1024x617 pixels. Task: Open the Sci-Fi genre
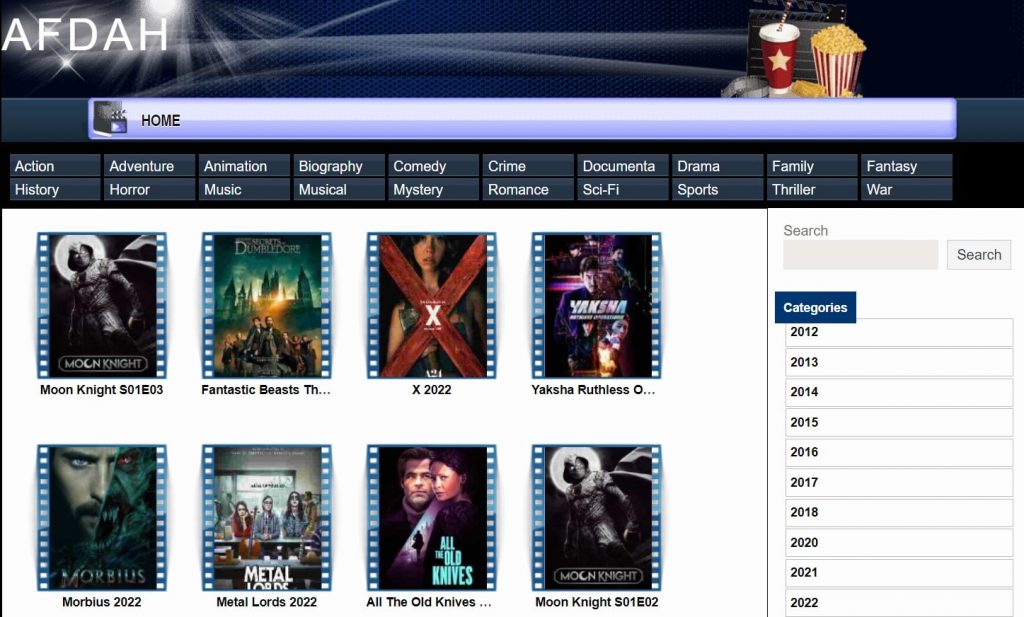point(623,189)
